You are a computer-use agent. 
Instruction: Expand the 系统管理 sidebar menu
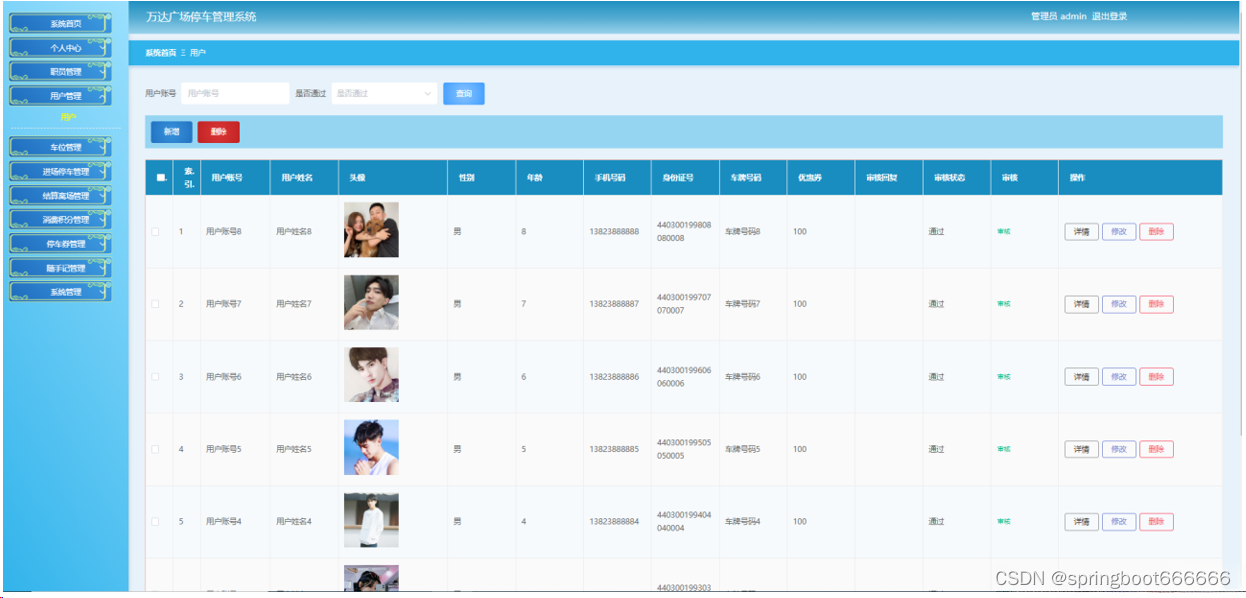point(60,291)
